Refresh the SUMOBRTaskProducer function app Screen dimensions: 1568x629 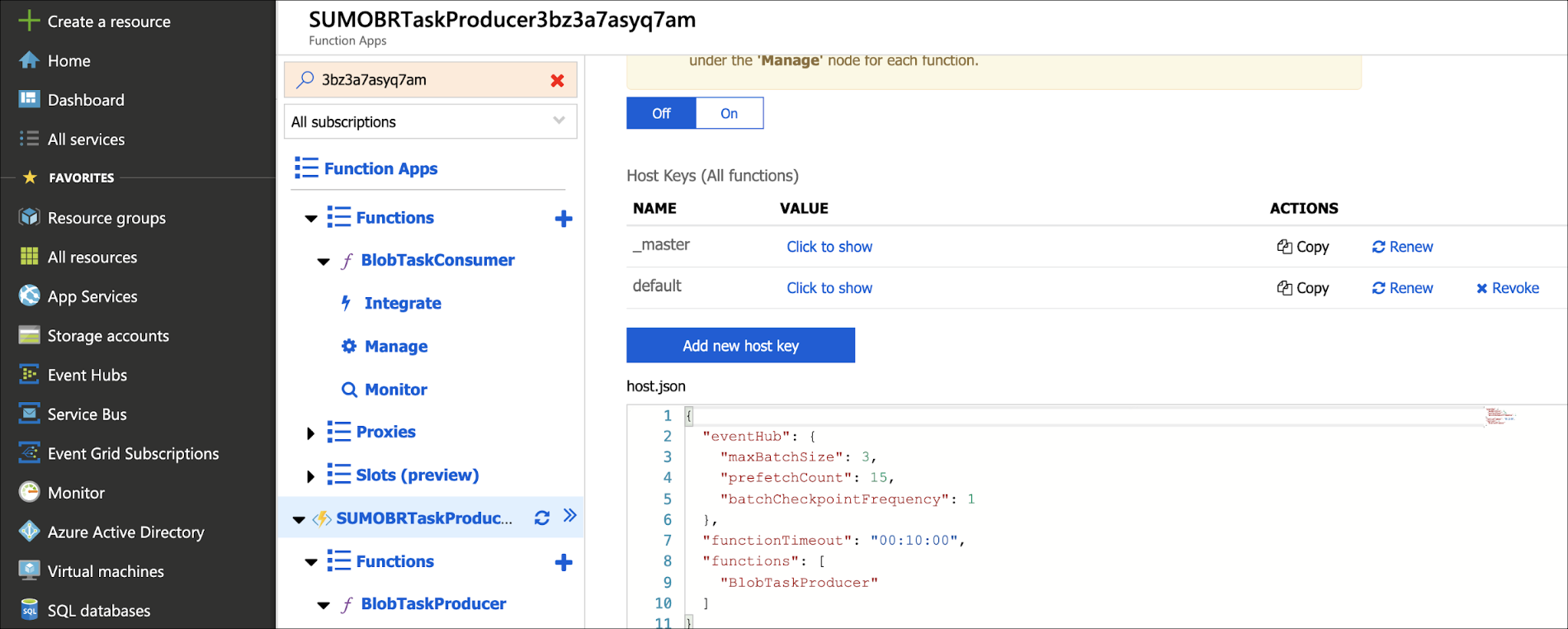[x=541, y=518]
